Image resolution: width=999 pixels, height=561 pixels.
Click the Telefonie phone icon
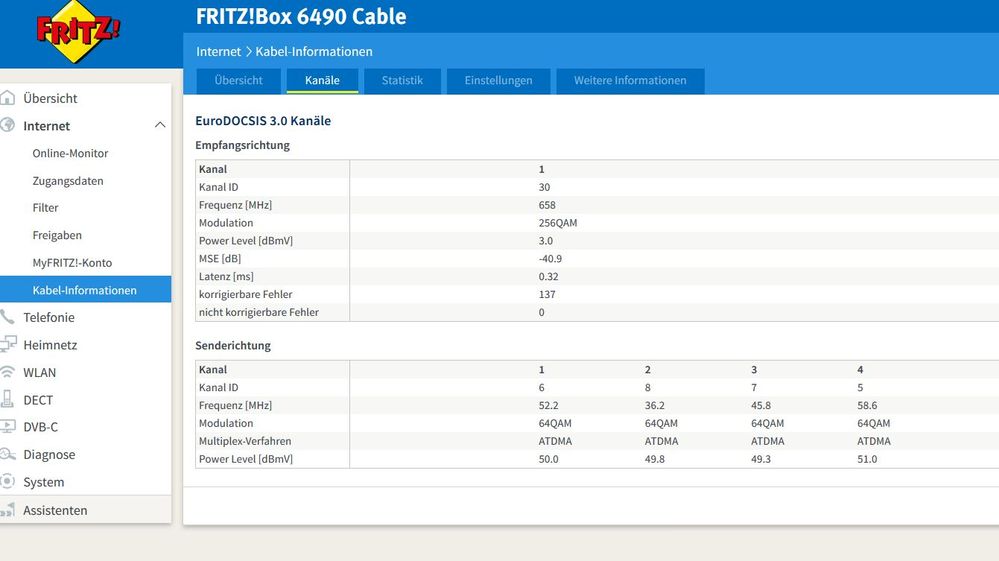7,317
